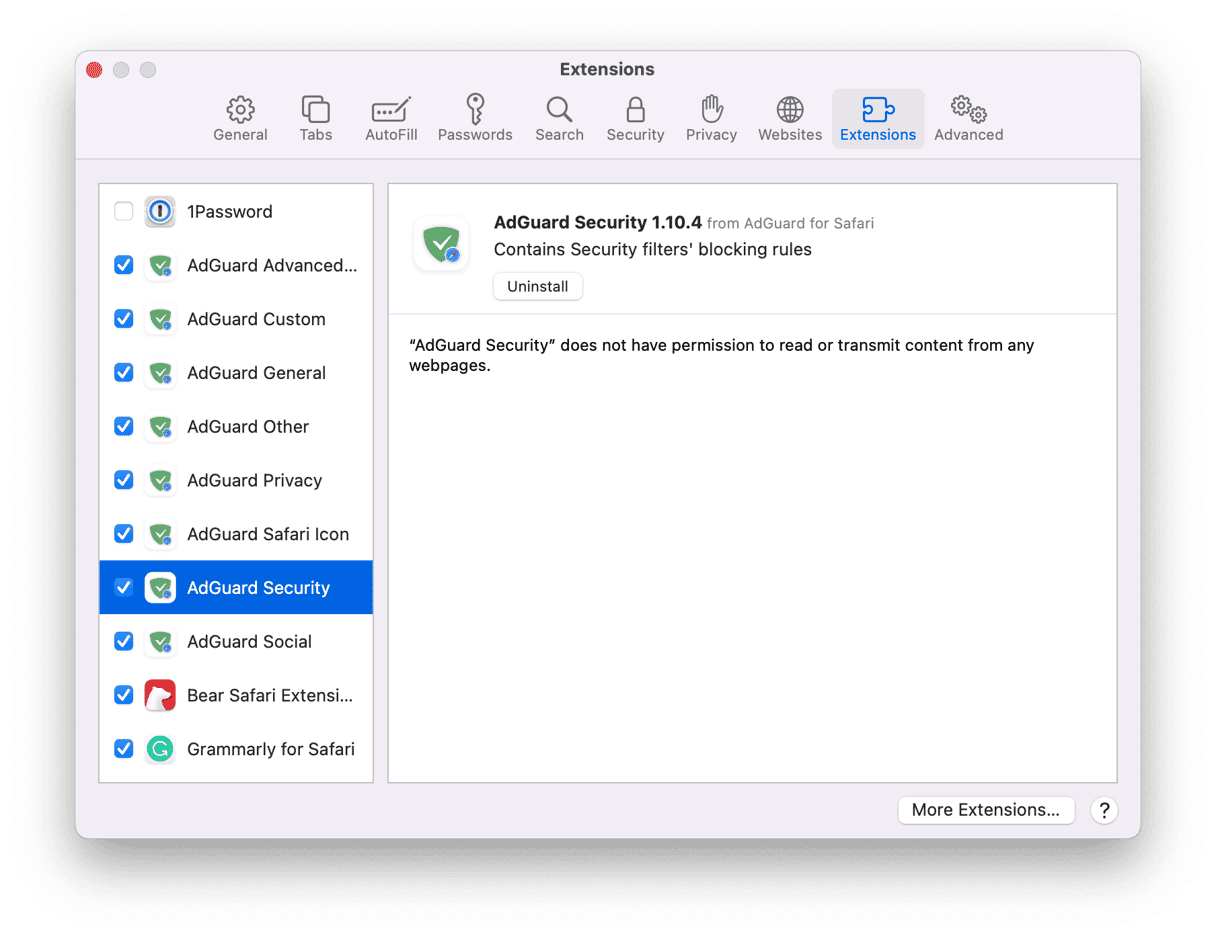Click the help question mark button
Image resolution: width=1216 pixels, height=938 pixels.
(x=1104, y=810)
